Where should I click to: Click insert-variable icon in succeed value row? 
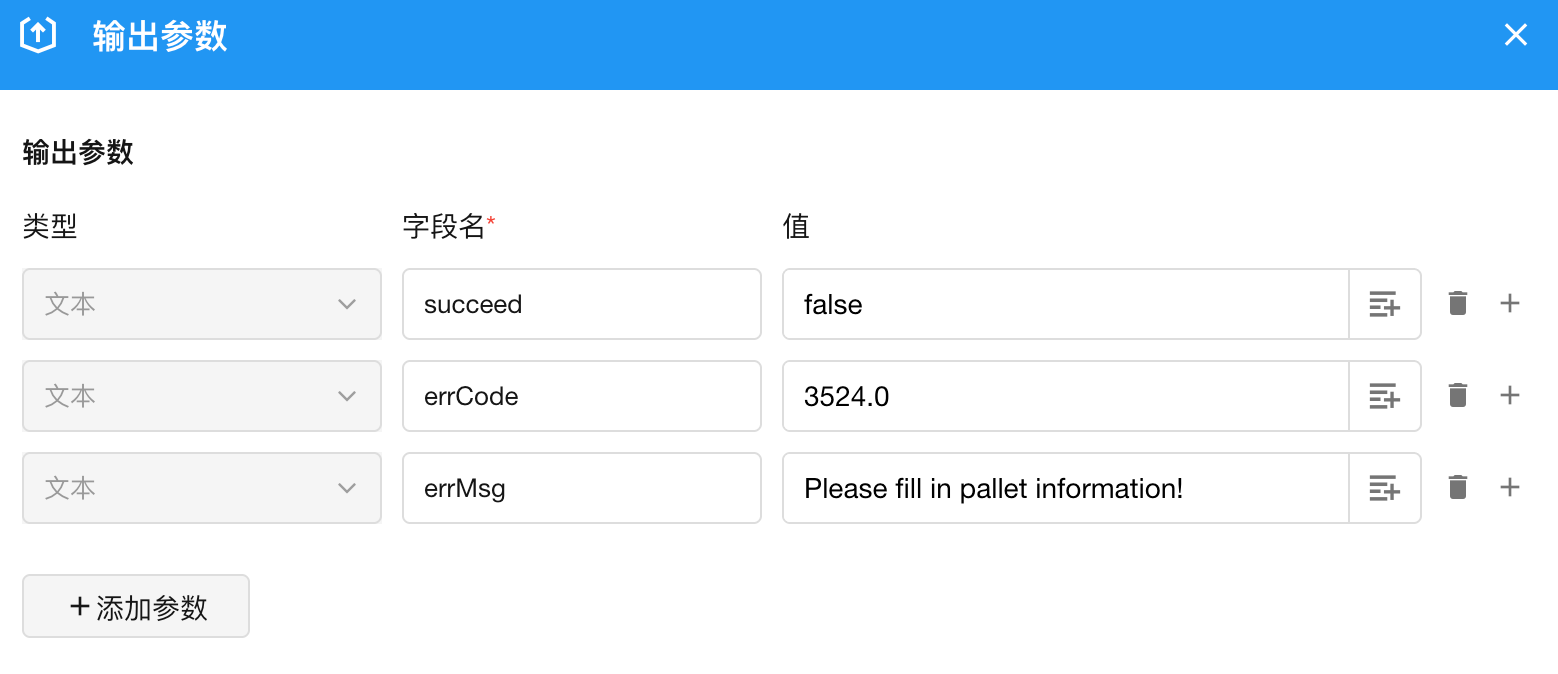click(x=1384, y=304)
